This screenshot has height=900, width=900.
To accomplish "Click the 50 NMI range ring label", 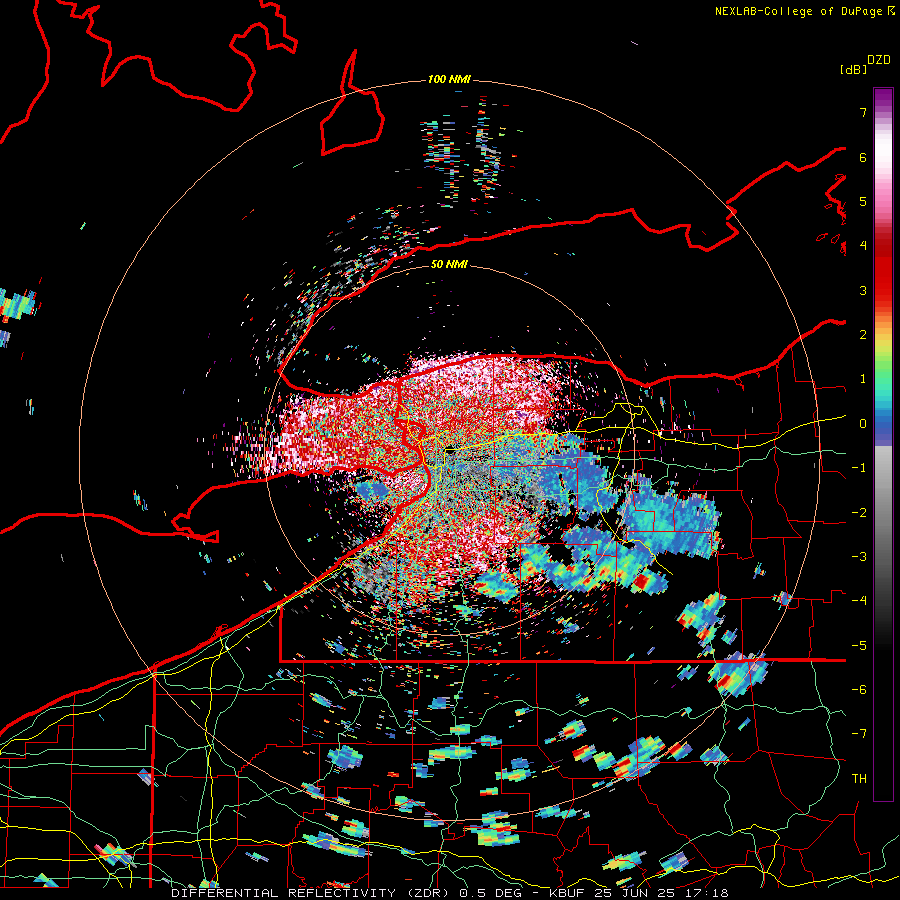I will [449, 264].
